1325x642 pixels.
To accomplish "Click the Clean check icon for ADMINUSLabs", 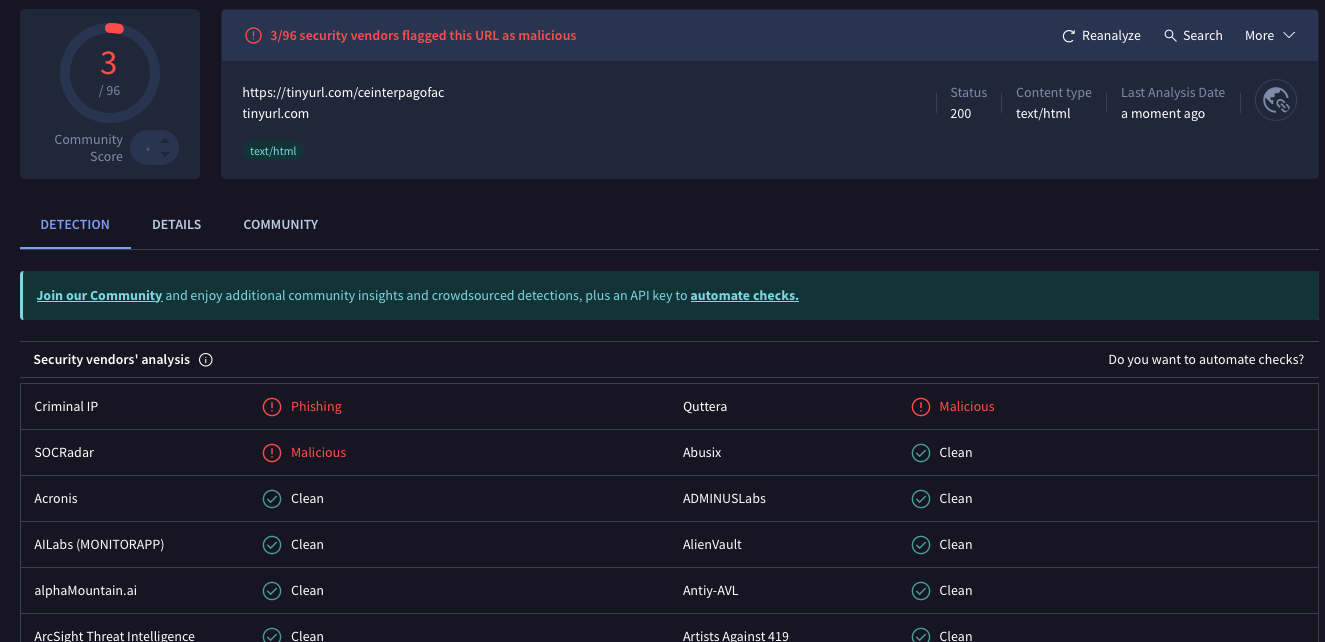I will [921, 499].
